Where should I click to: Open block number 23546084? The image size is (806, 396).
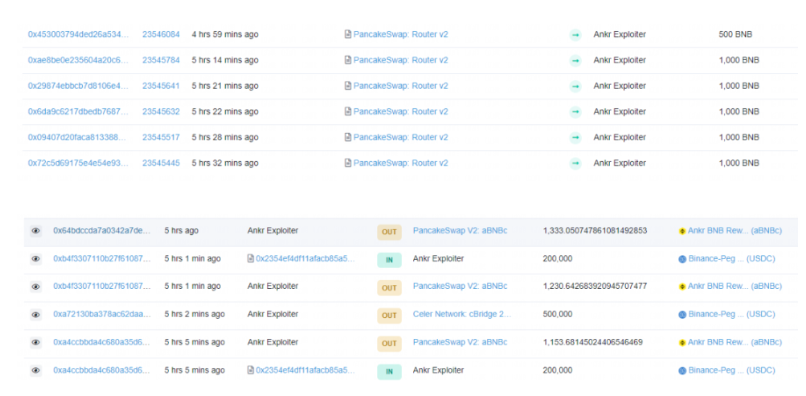coord(161,34)
